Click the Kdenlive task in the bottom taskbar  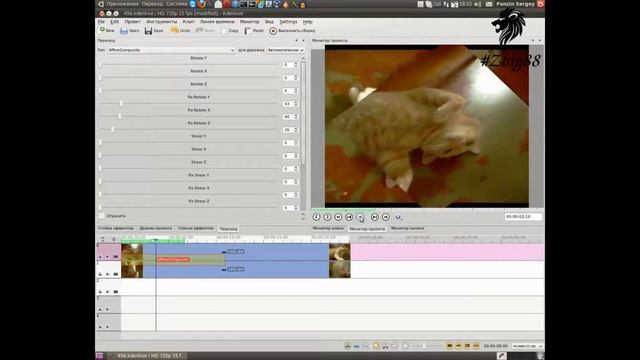pos(147,356)
